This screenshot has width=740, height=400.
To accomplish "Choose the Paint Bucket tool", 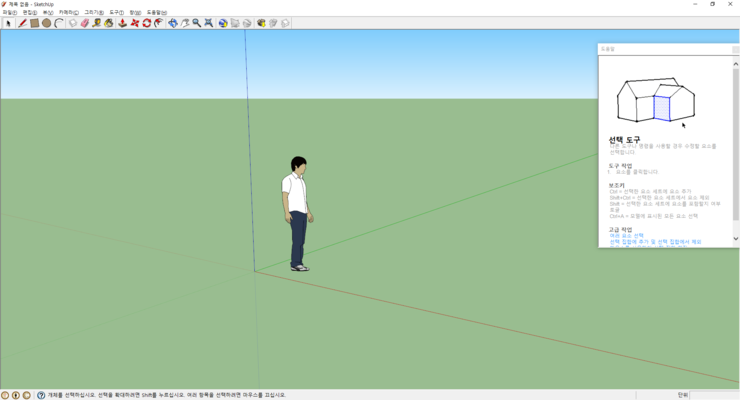I will click(x=109, y=23).
